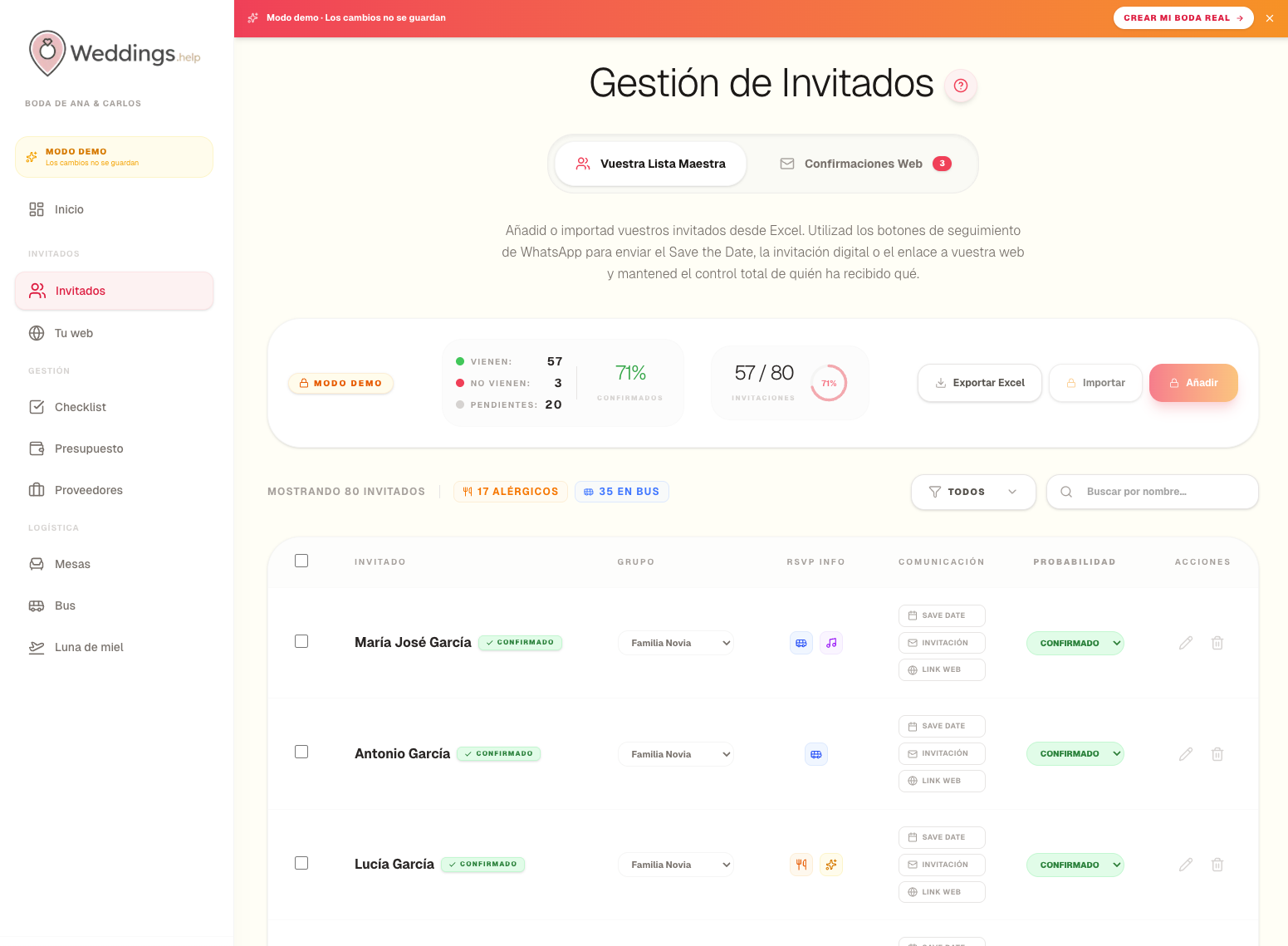The image size is (1288, 946).
Task: Send Save Date to Antonio García
Action: point(942,726)
